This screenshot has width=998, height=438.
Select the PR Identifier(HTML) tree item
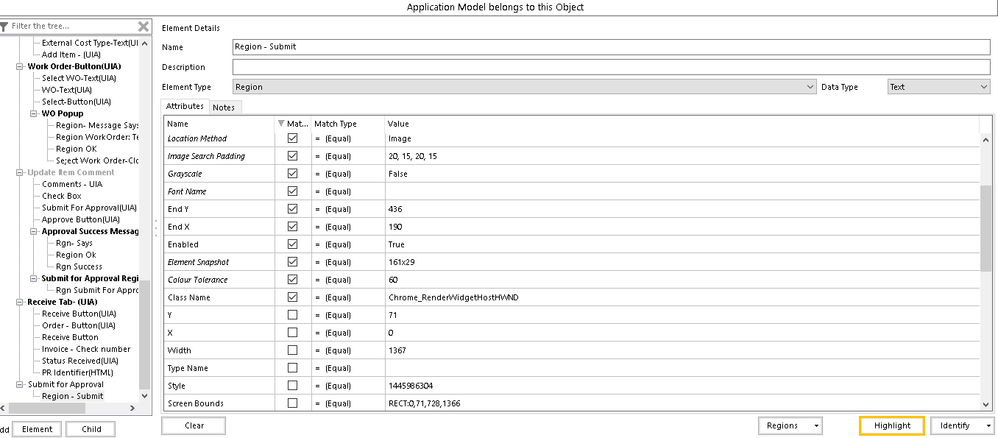point(78,372)
